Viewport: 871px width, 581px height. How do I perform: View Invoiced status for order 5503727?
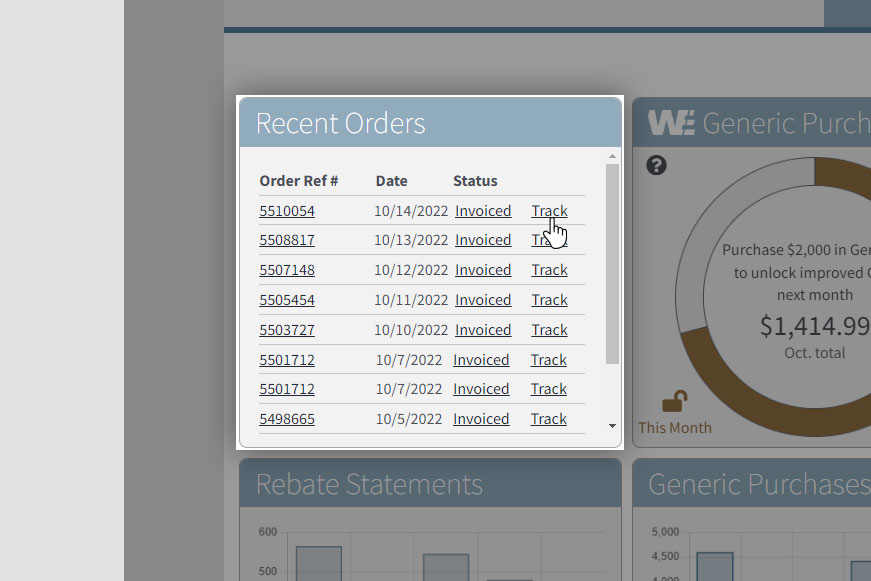pyautogui.click(x=483, y=330)
